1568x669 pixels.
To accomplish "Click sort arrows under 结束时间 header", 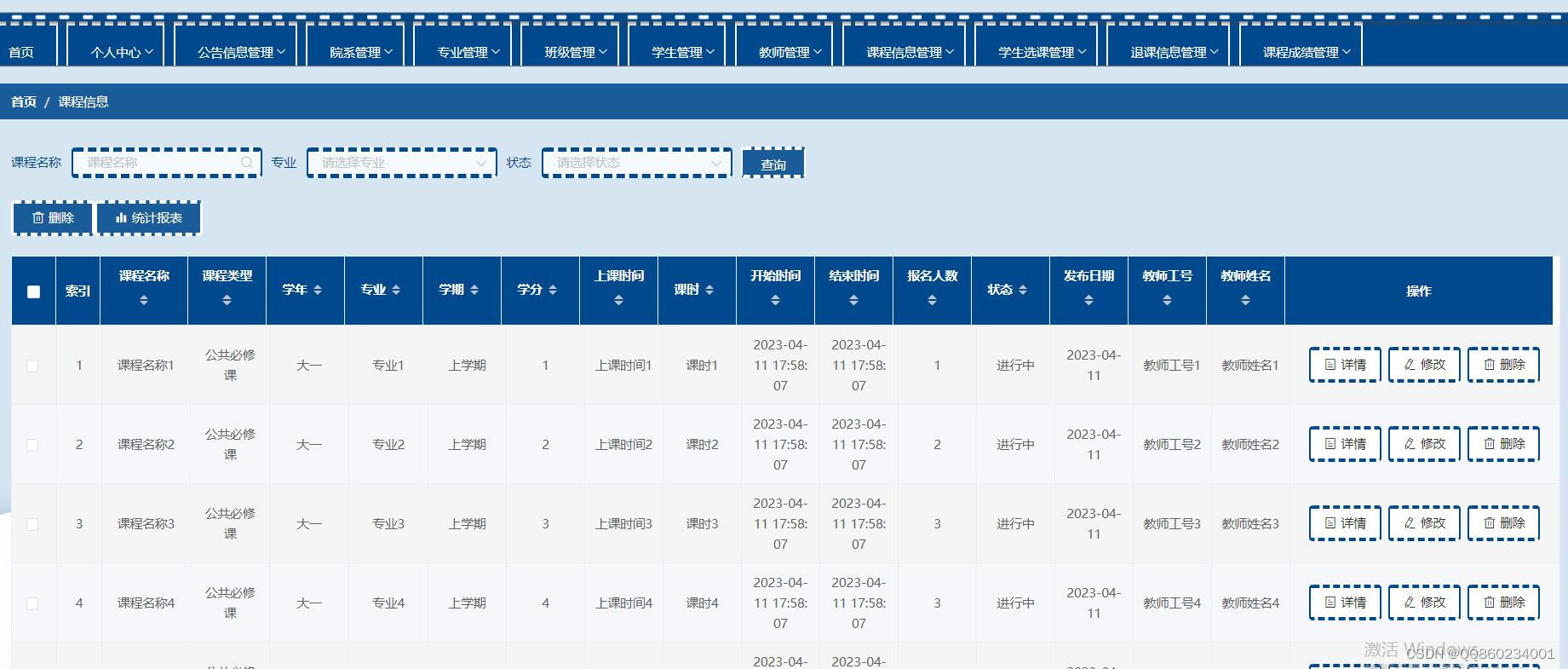I will pos(853,300).
